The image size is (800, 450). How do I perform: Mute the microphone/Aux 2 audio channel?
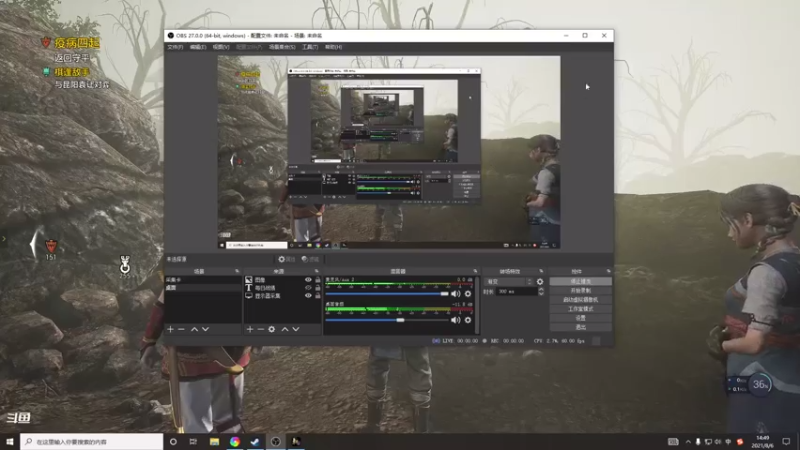click(x=456, y=294)
